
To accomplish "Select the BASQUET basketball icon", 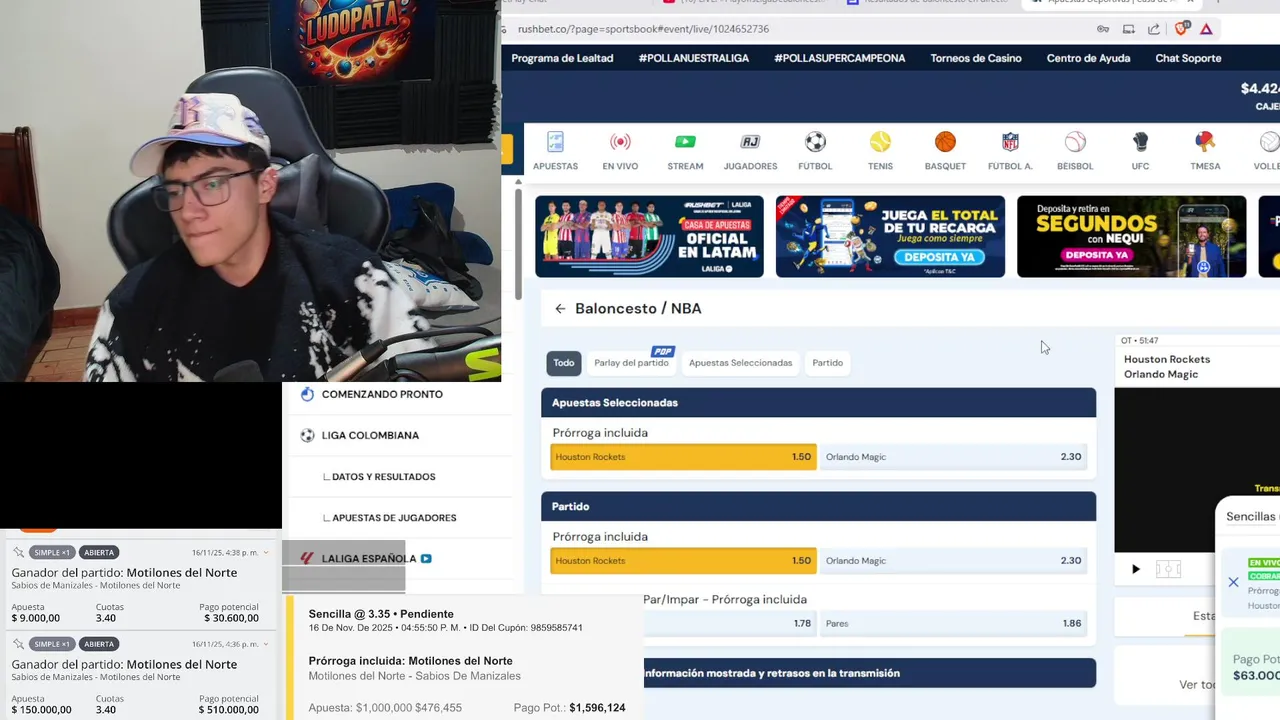I will pos(945,142).
